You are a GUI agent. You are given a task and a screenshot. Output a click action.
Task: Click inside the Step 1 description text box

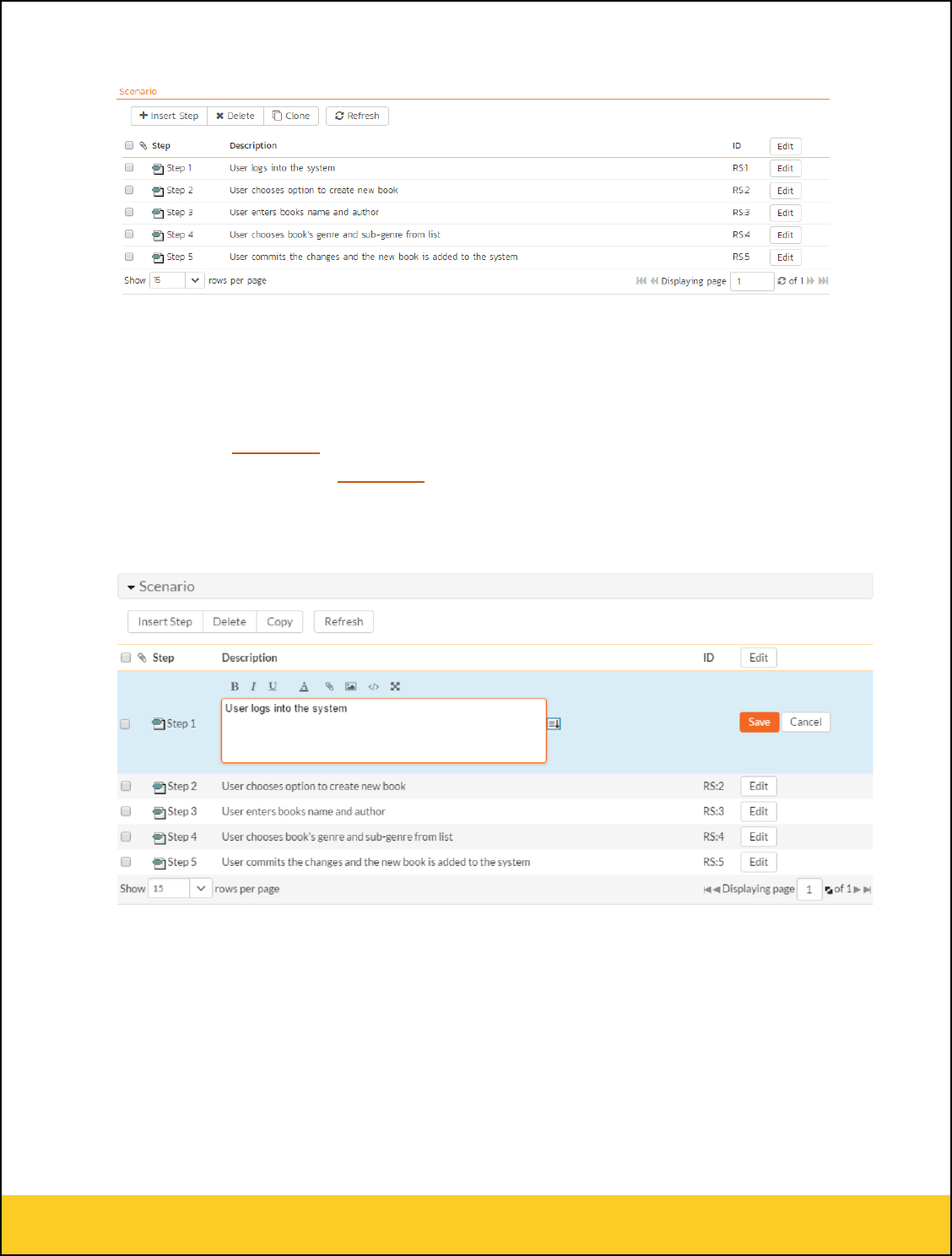click(384, 730)
